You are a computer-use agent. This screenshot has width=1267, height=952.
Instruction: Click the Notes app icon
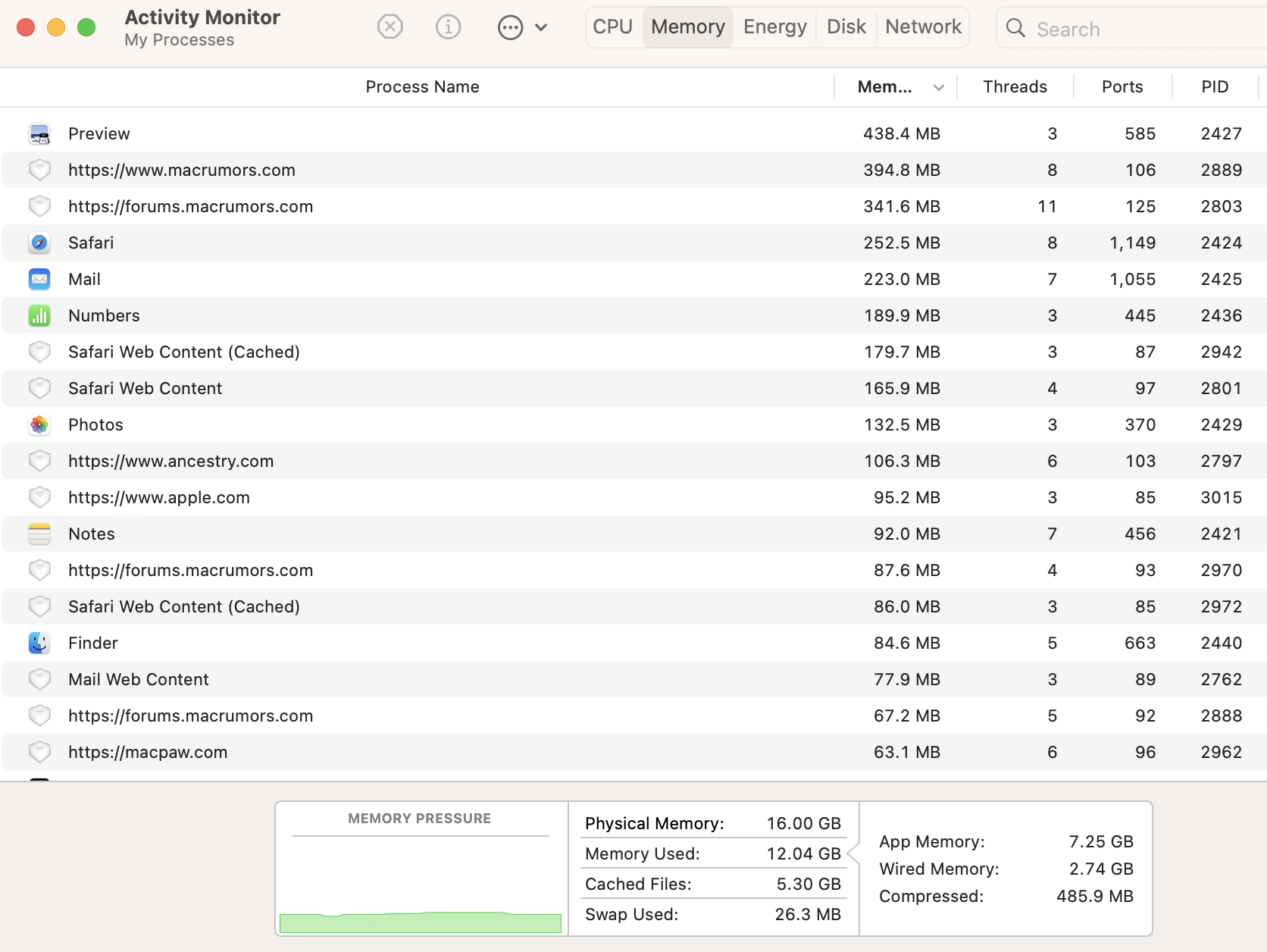39,534
